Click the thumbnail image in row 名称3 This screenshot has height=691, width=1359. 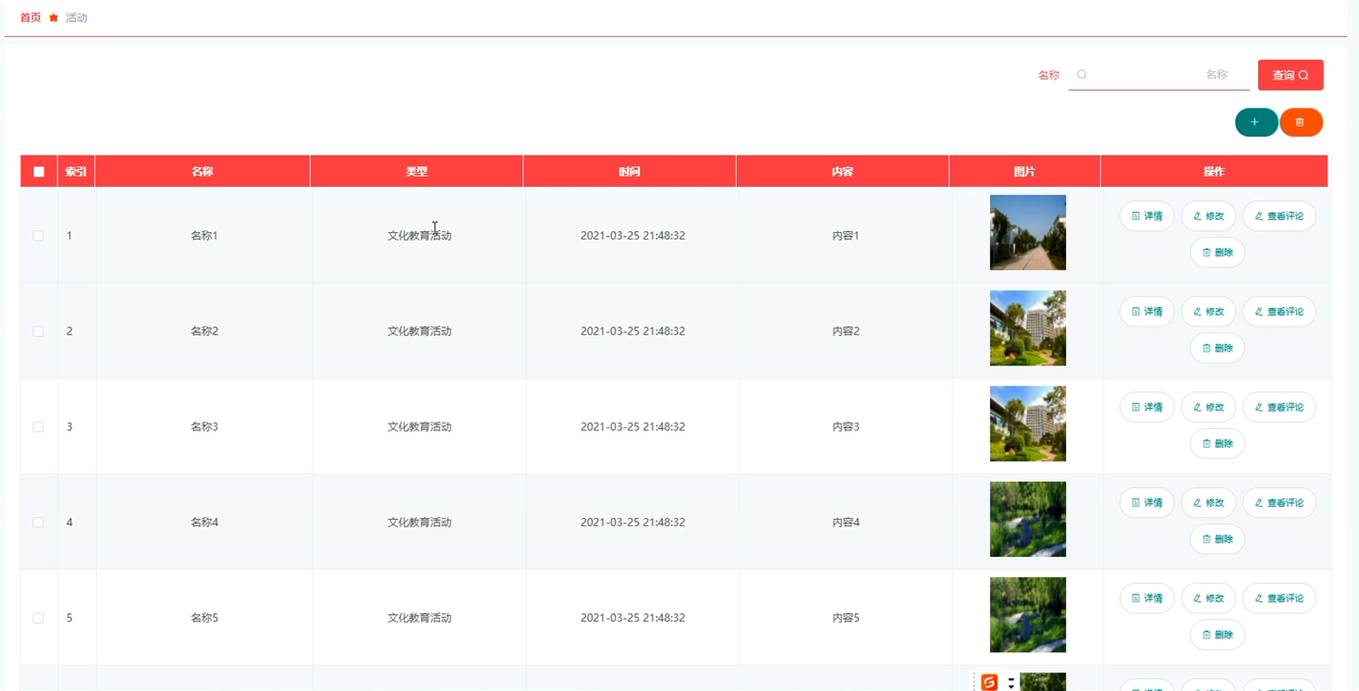(1028, 424)
